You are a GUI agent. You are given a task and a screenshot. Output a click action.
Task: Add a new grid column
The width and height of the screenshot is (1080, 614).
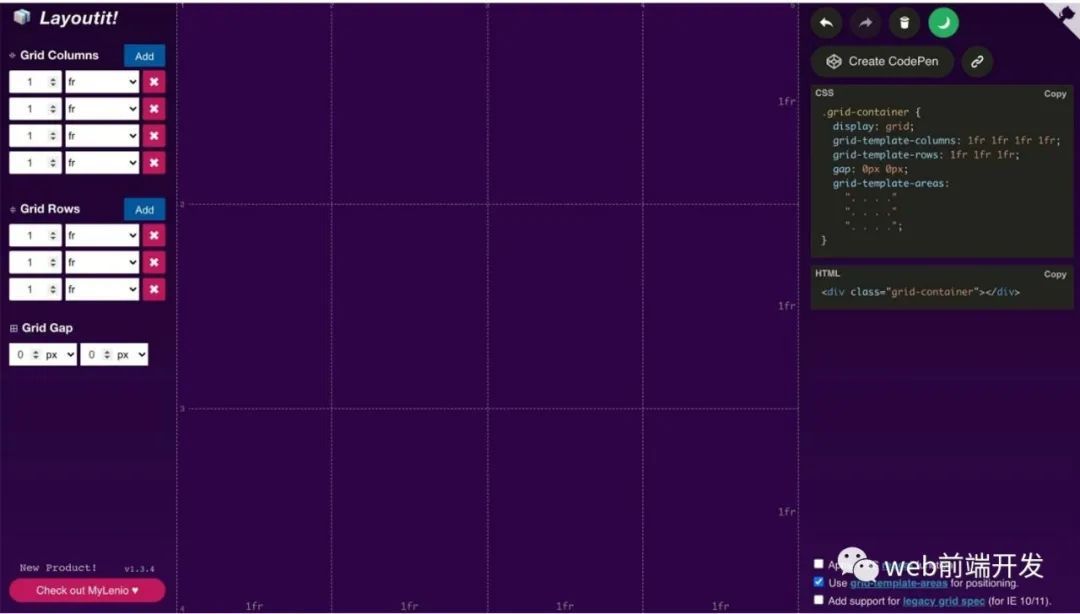click(x=144, y=56)
